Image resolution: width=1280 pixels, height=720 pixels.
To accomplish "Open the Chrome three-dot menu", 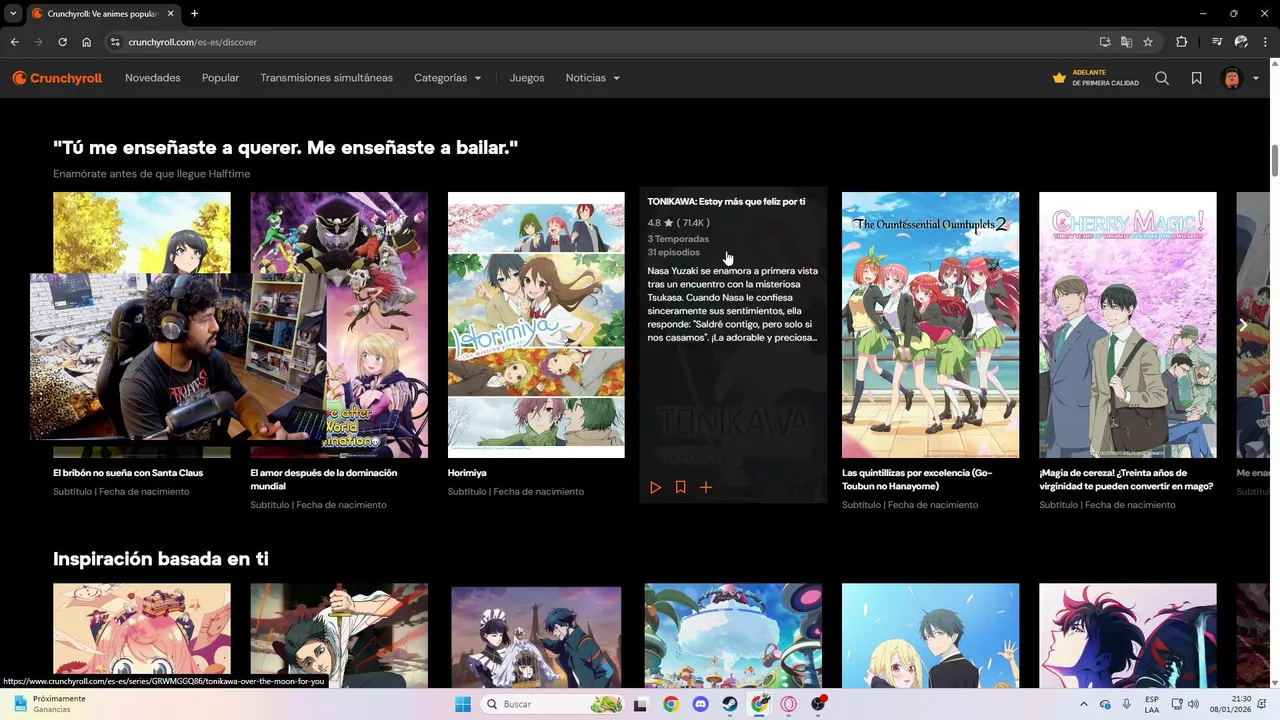I will [x=1265, y=42].
